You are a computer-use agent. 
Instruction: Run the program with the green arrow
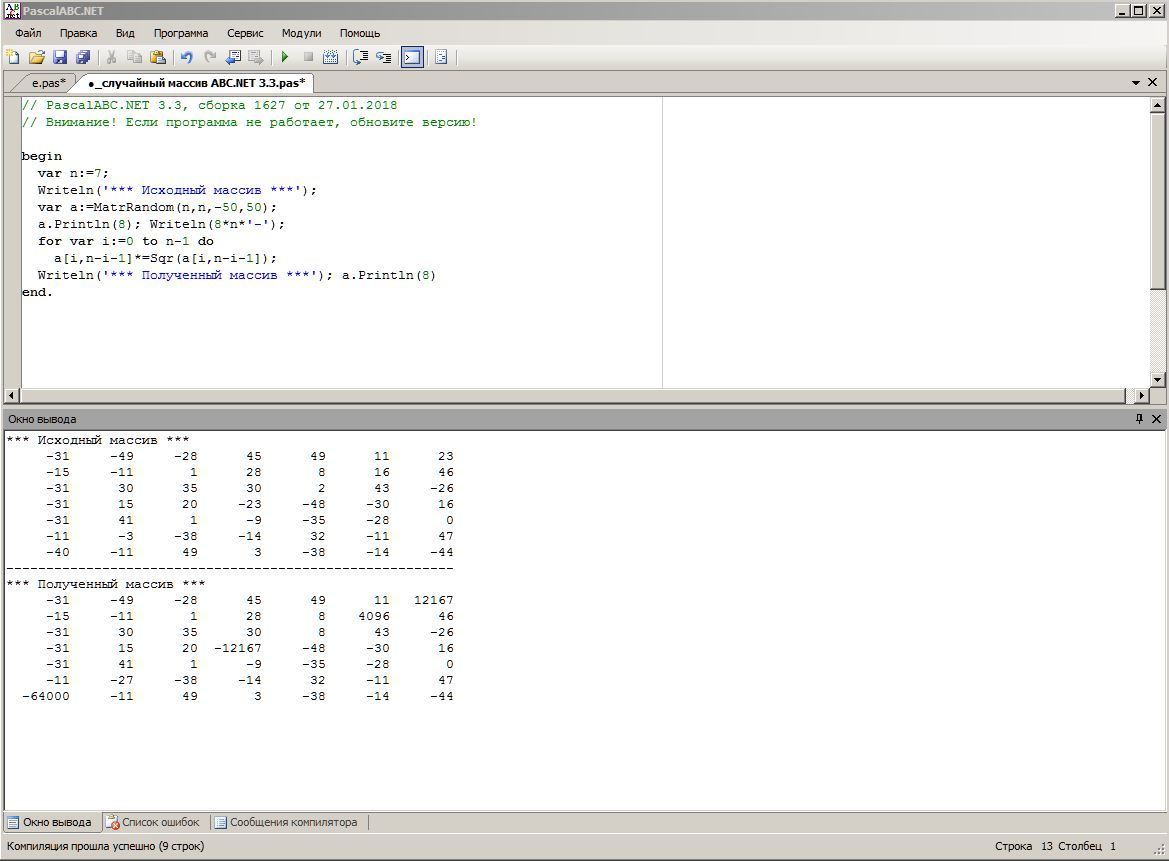coord(285,58)
